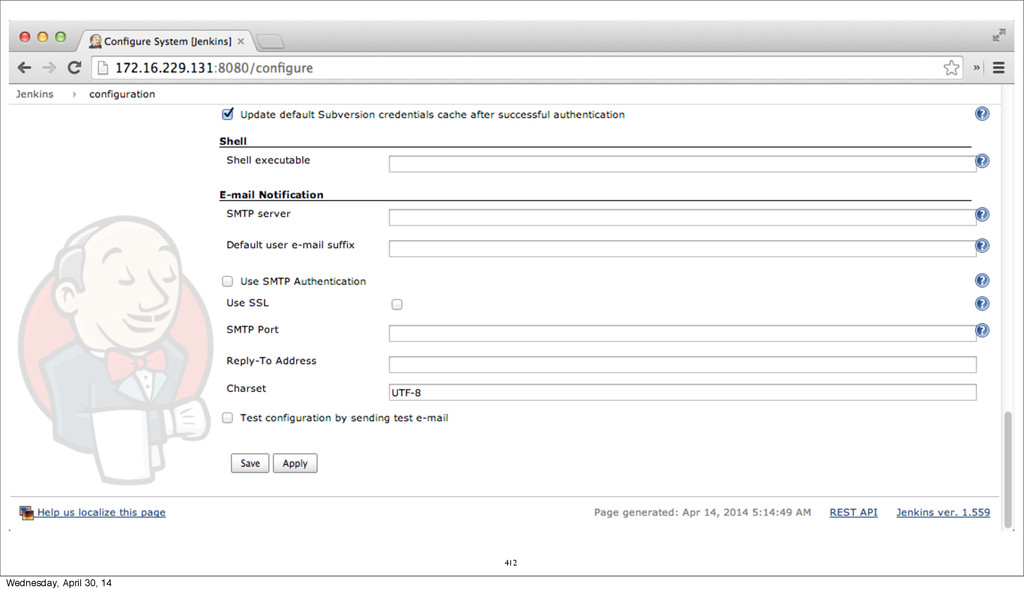Image resolution: width=1024 pixels, height=592 pixels.
Task: Focus the Default user e-mail suffix field
Action: pyautogui.click(x=682, y=249)
